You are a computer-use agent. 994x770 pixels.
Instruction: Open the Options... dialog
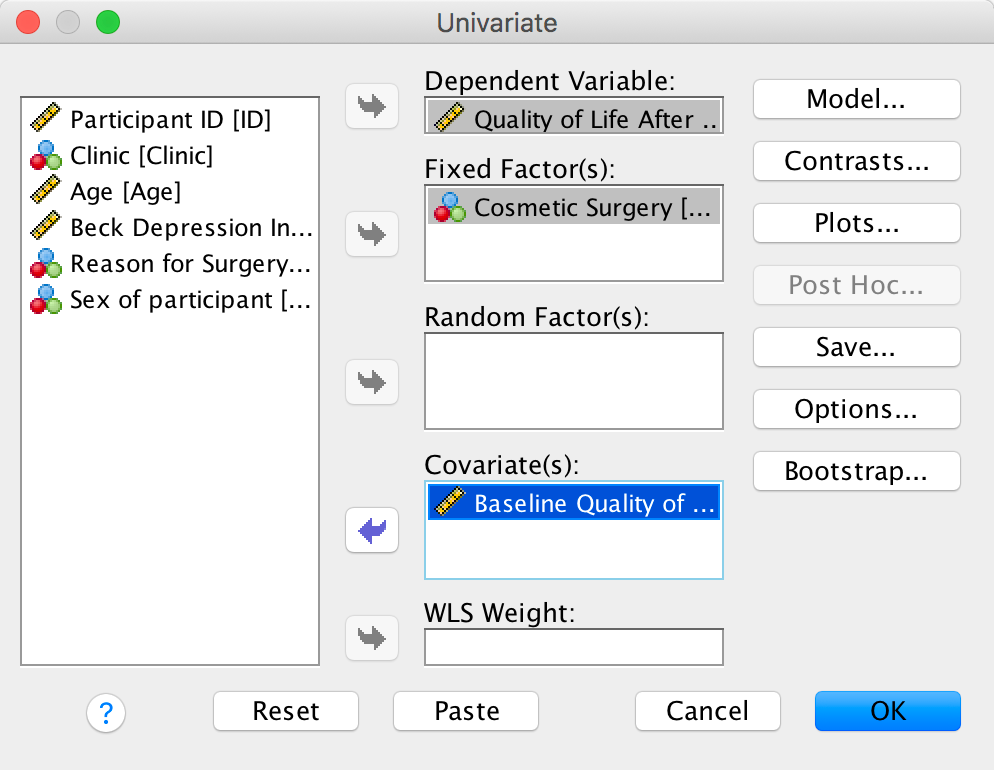[856, 409]
